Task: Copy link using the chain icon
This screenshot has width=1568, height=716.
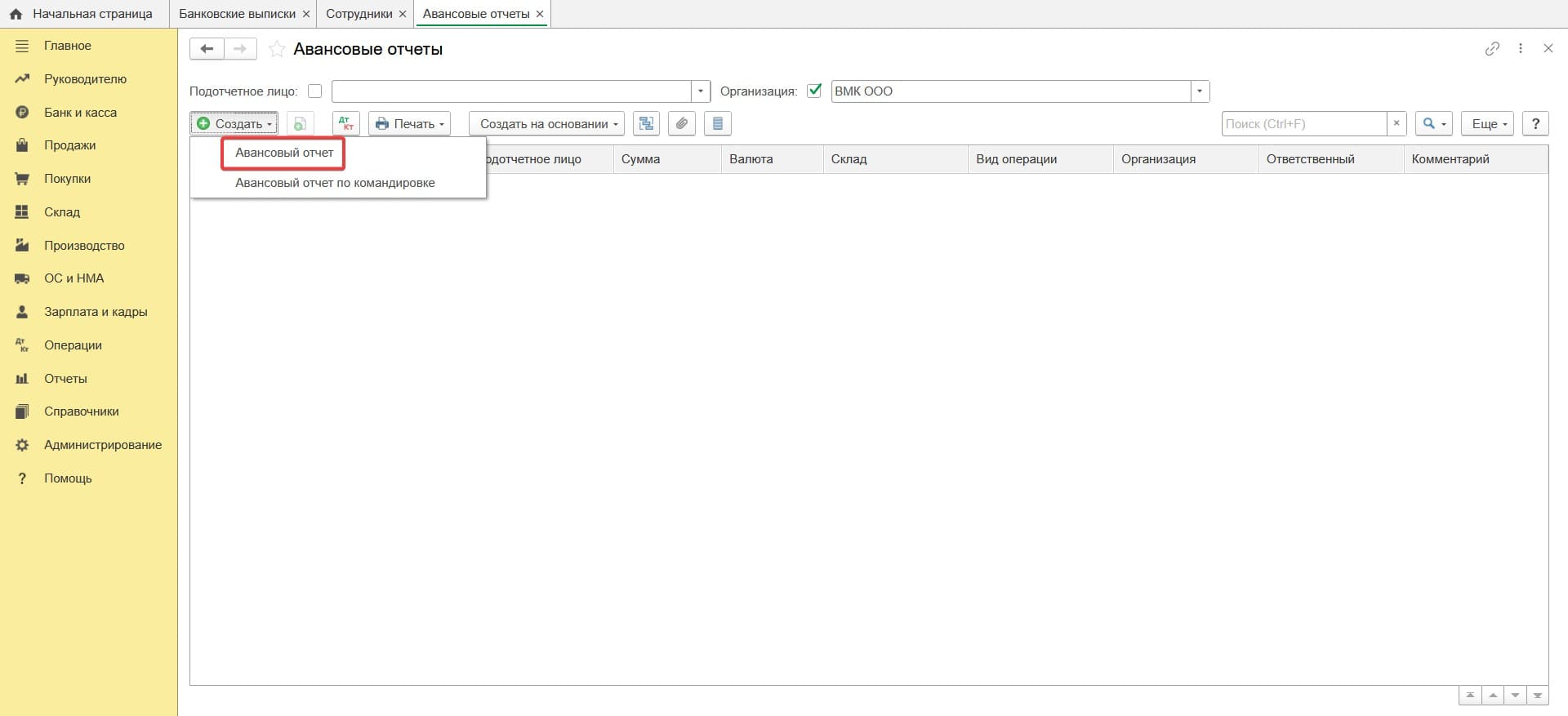Action: (1492, 48)
